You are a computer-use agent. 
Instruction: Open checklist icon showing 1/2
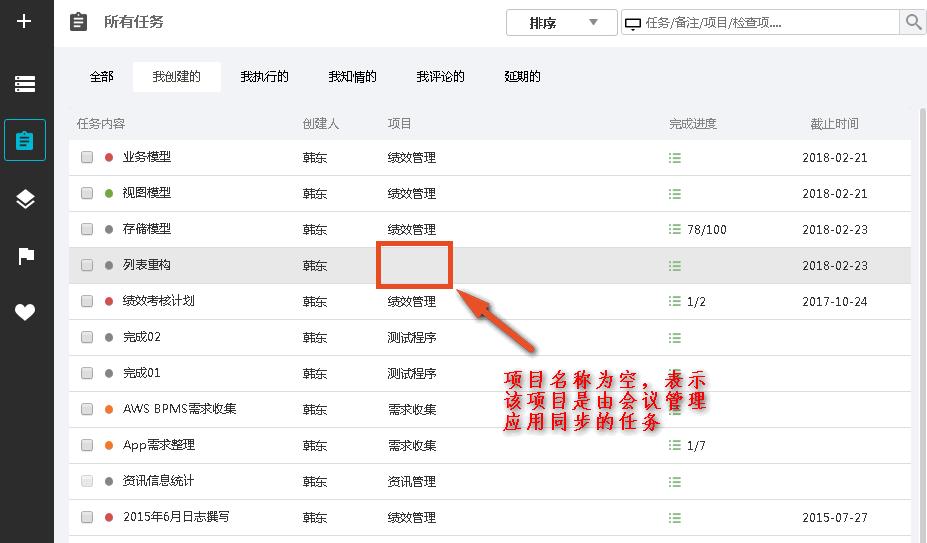[x=675, y=301]
